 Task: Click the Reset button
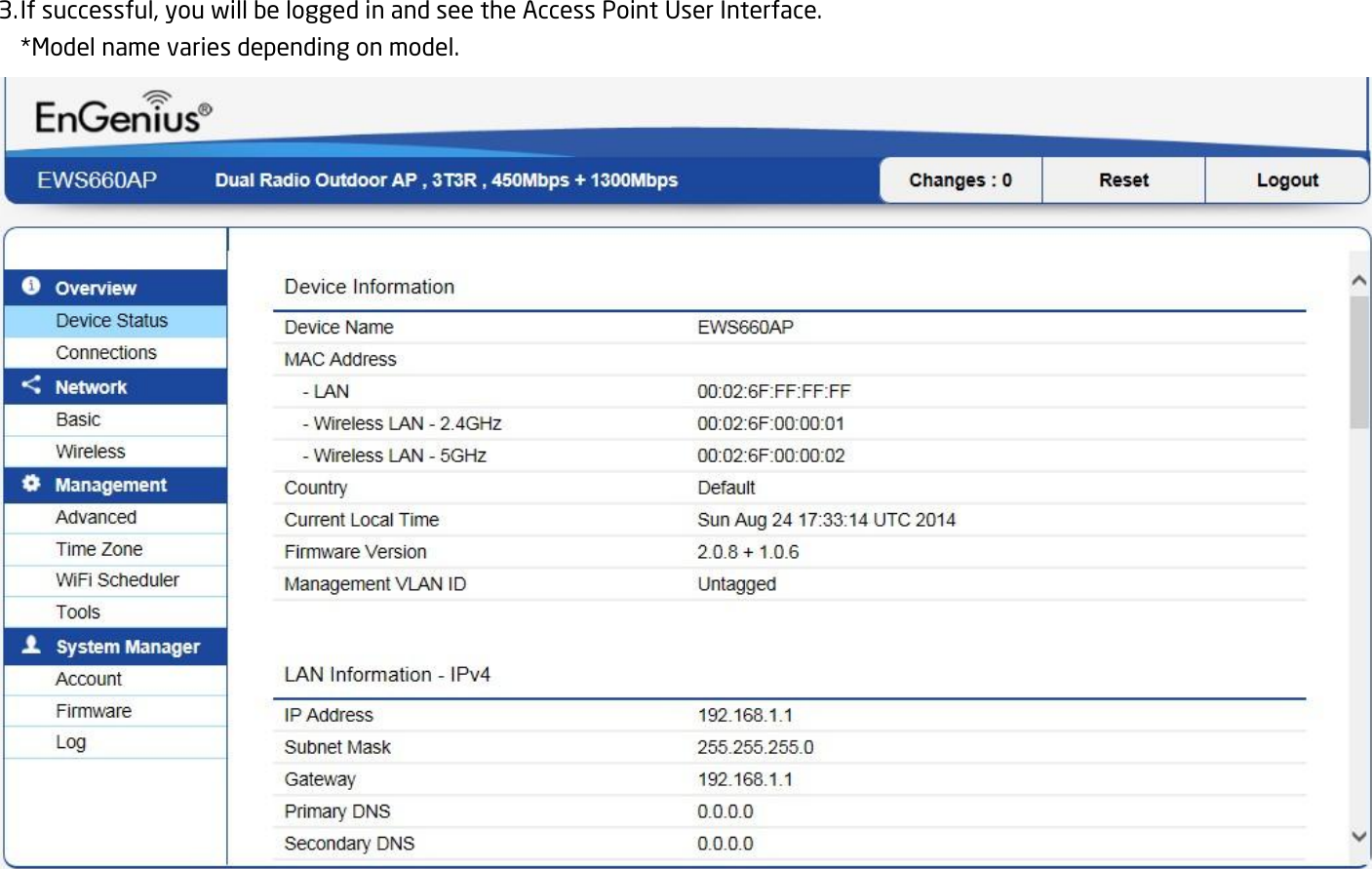click(1123, 180)
